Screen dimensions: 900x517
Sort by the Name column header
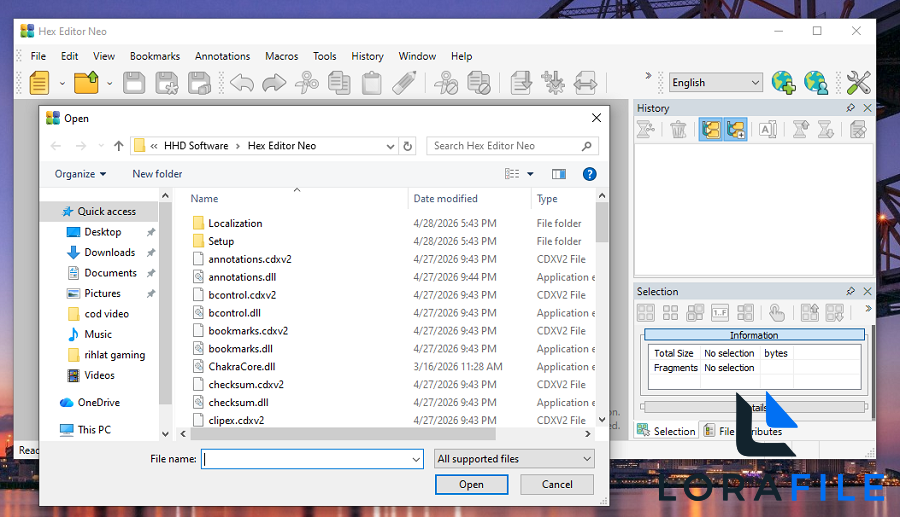pyautogui.click(x=204, y=199)
